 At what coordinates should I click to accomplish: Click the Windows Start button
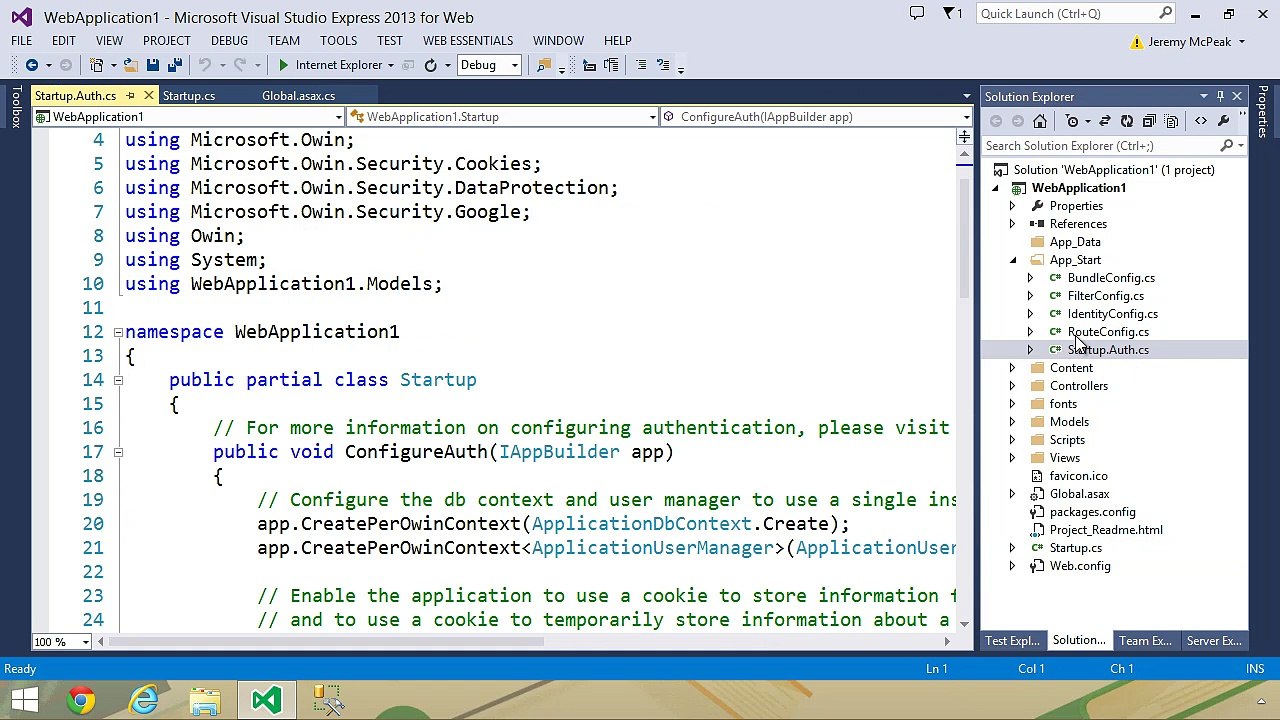tap(24, 700)
